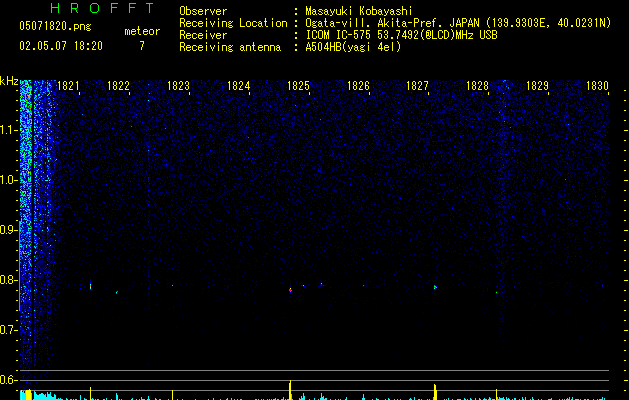Image resolution: width=629 pixels, height=400 pixels.
Task: Click the HROFFT title text
Action: pos(103,8)
